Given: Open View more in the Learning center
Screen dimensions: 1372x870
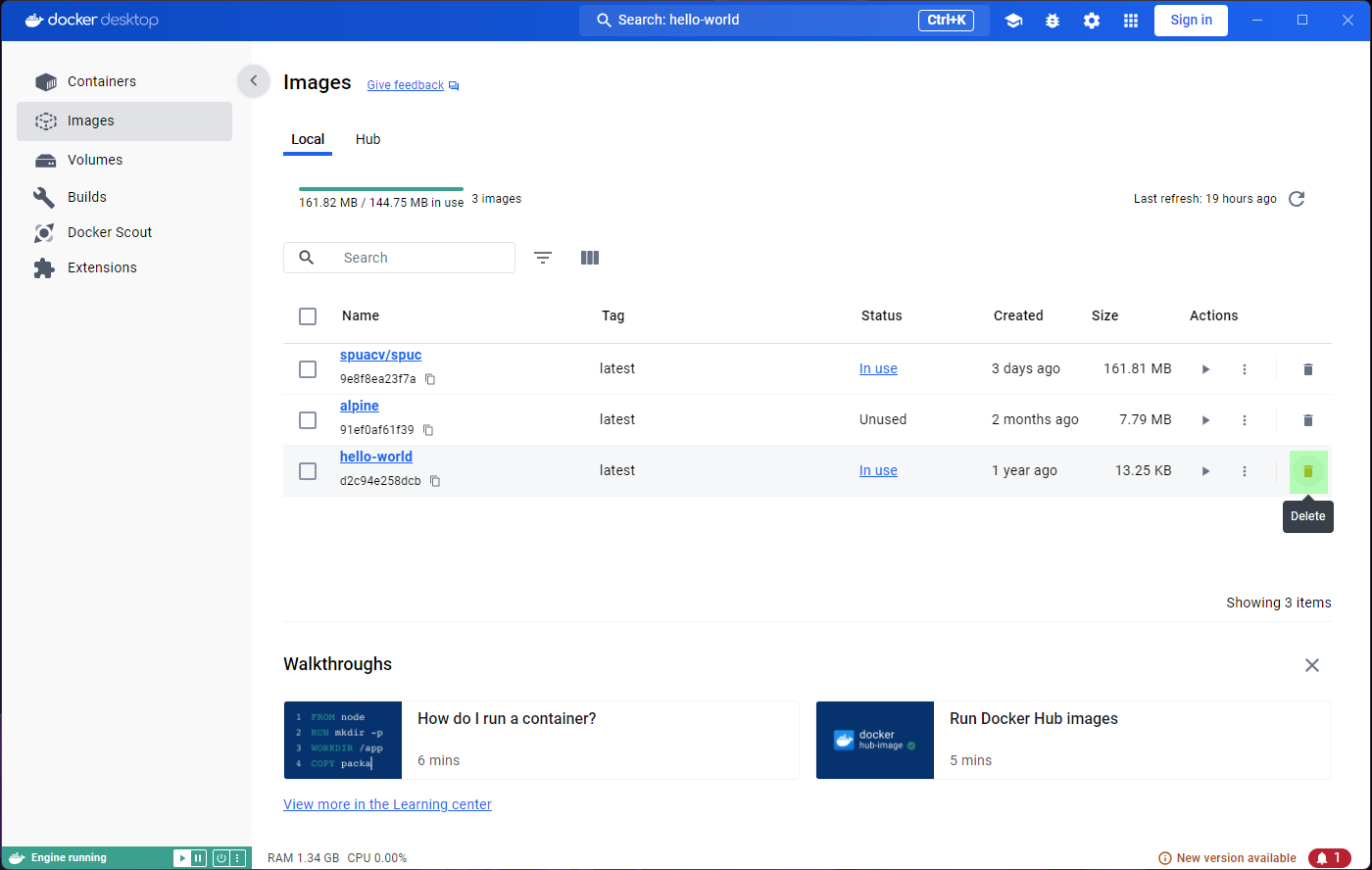Looking at the screenshot, I should tap(387, 804).
